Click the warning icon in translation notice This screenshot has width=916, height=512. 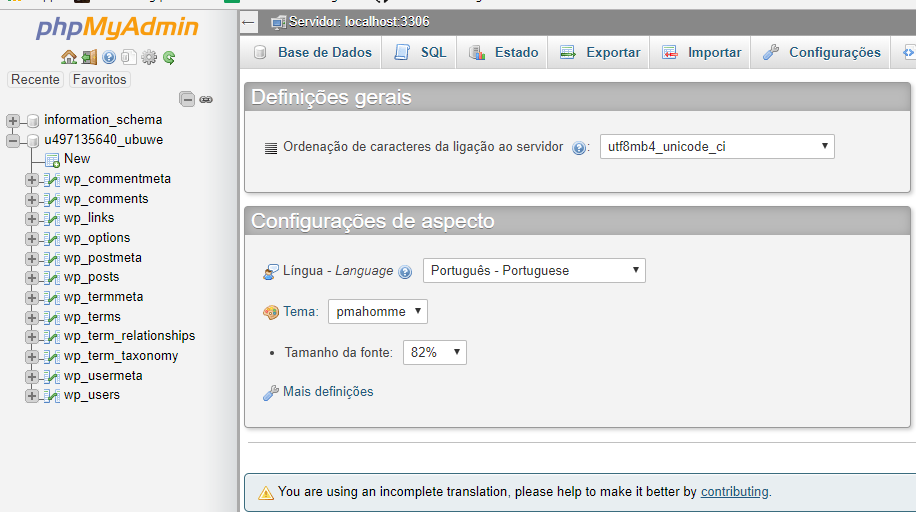point(266,493)
